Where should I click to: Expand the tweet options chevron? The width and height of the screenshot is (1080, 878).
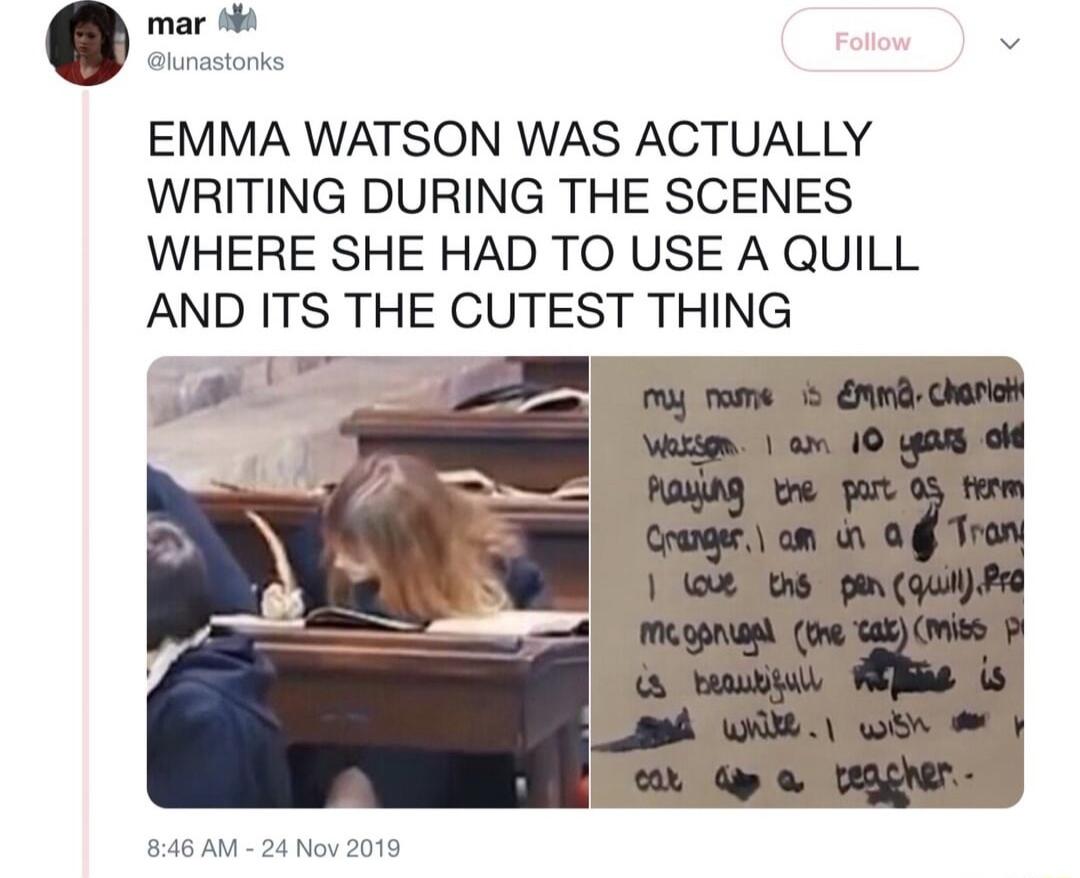1009,43
